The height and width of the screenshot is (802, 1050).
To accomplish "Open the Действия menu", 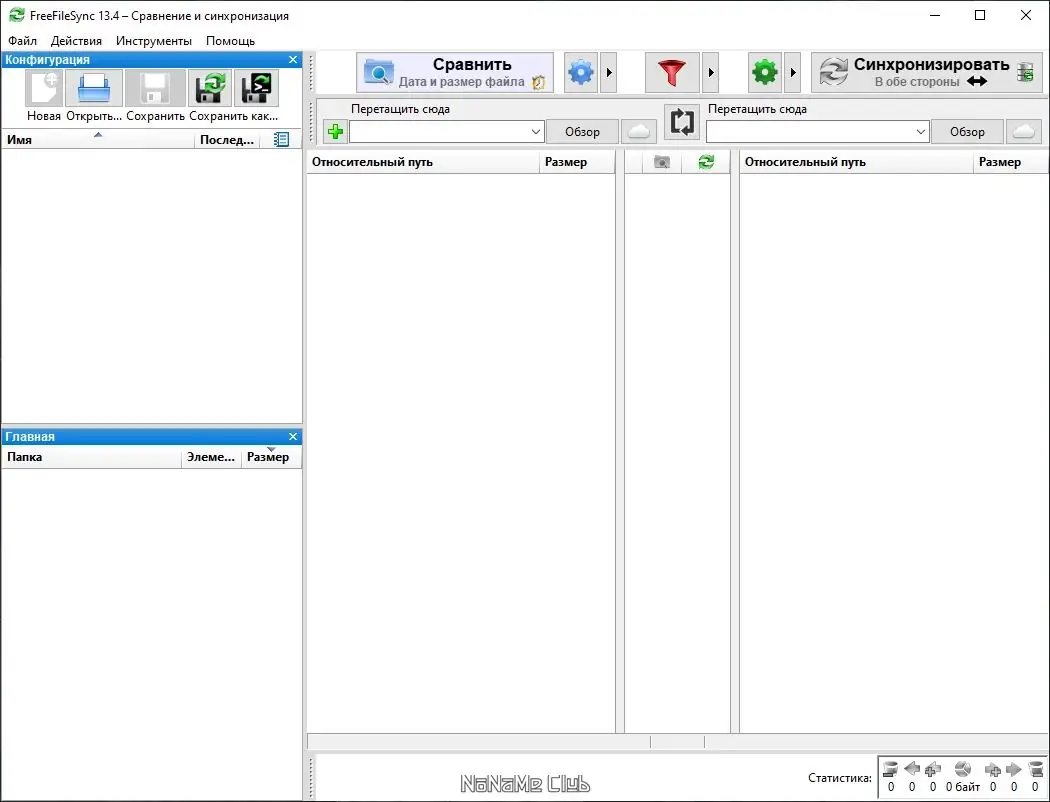I will tap(76, 41).
